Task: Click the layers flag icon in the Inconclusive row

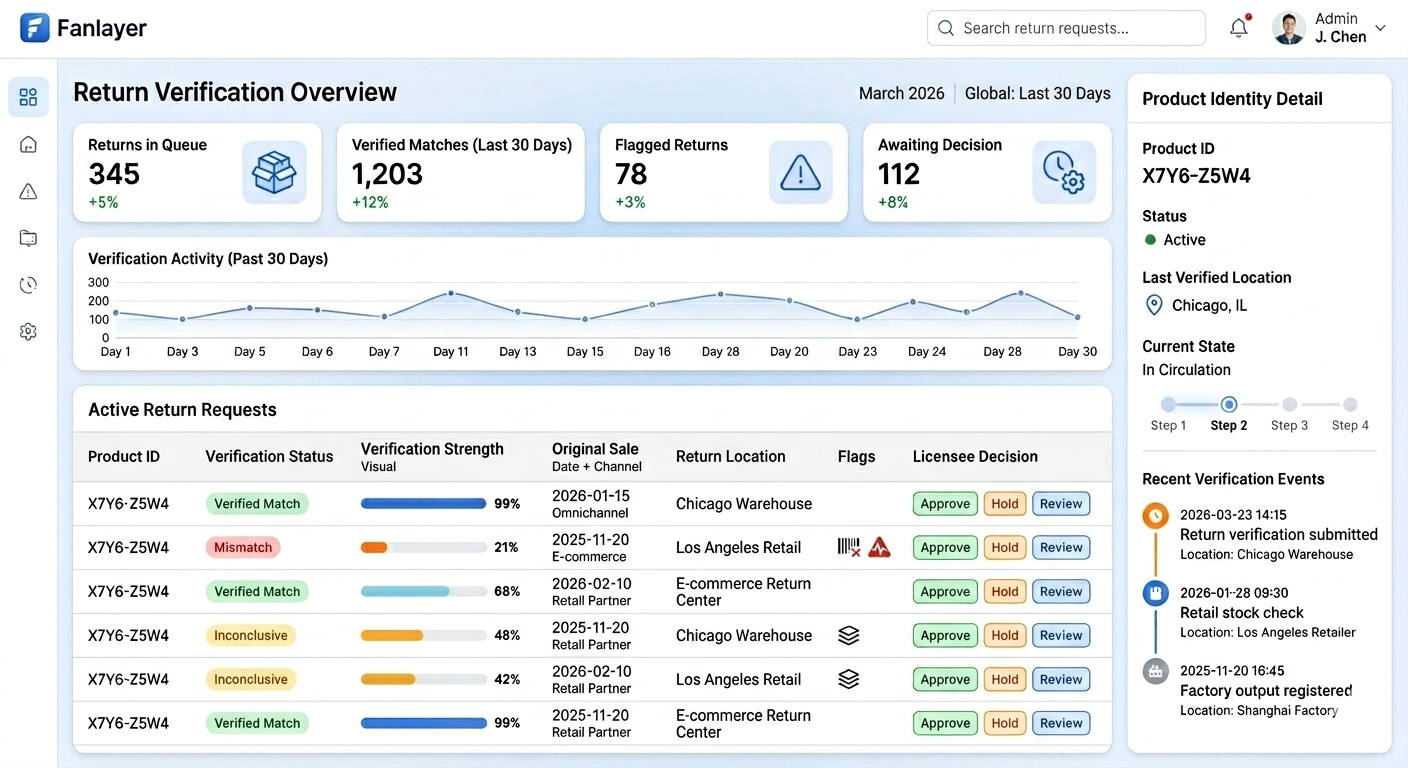Action: click(849, 635)
